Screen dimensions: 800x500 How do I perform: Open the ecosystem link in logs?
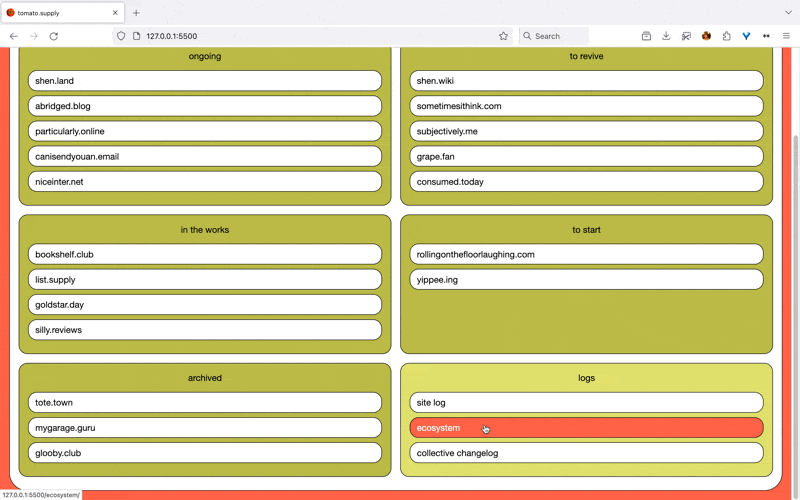tap(586, 428)
